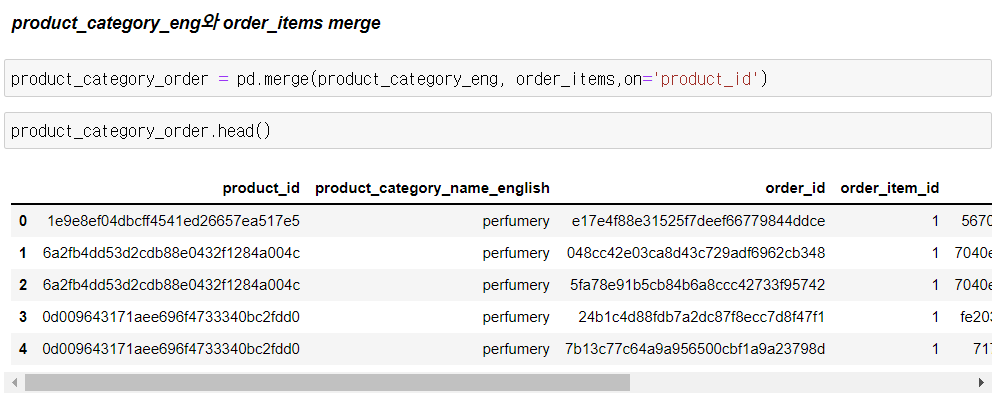The image size is (1002, 407).
Task: Click the horizontal scrollbar thumb
Action: tap(327, 382)
